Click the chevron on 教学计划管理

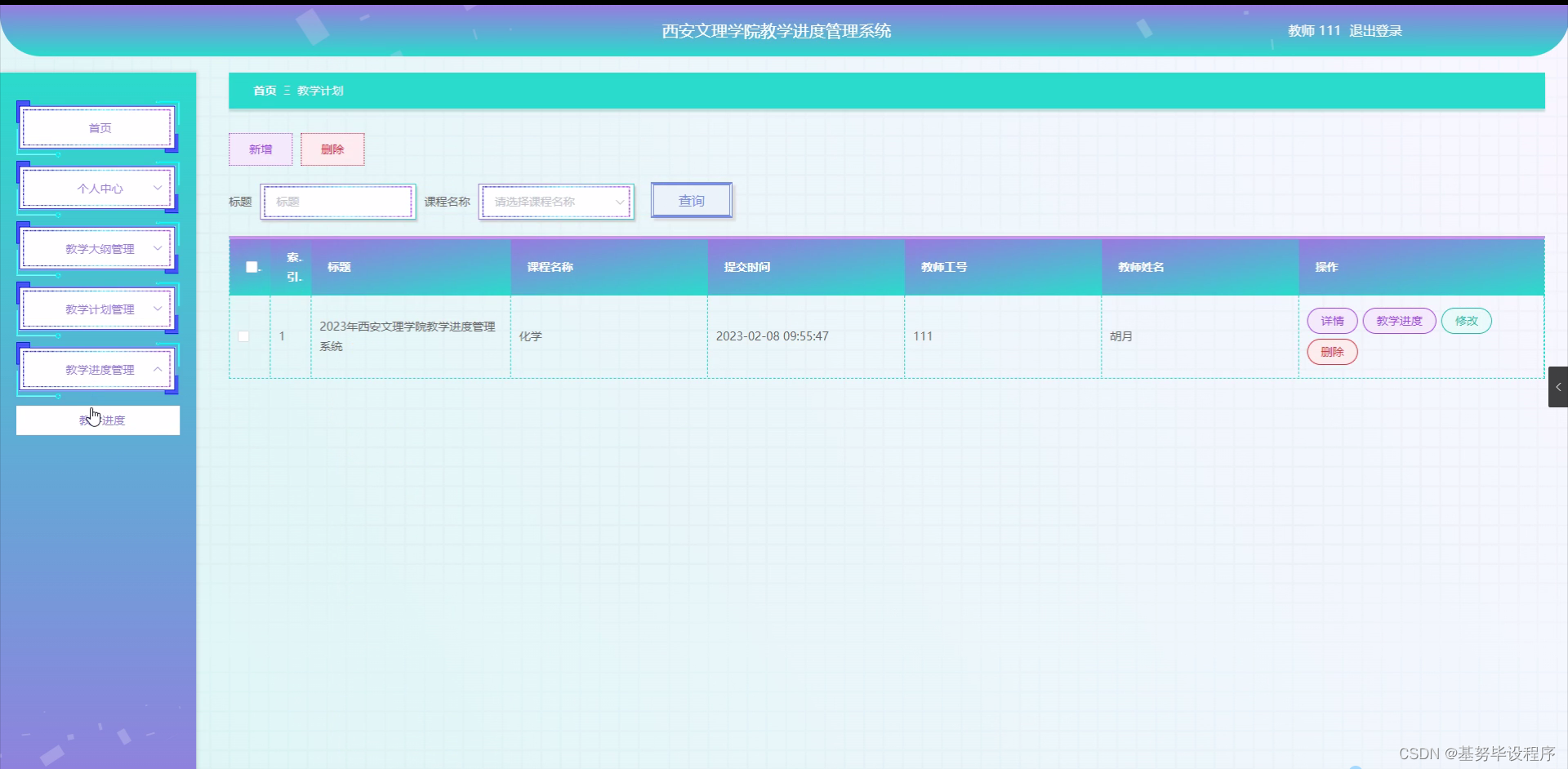(158, 309)
